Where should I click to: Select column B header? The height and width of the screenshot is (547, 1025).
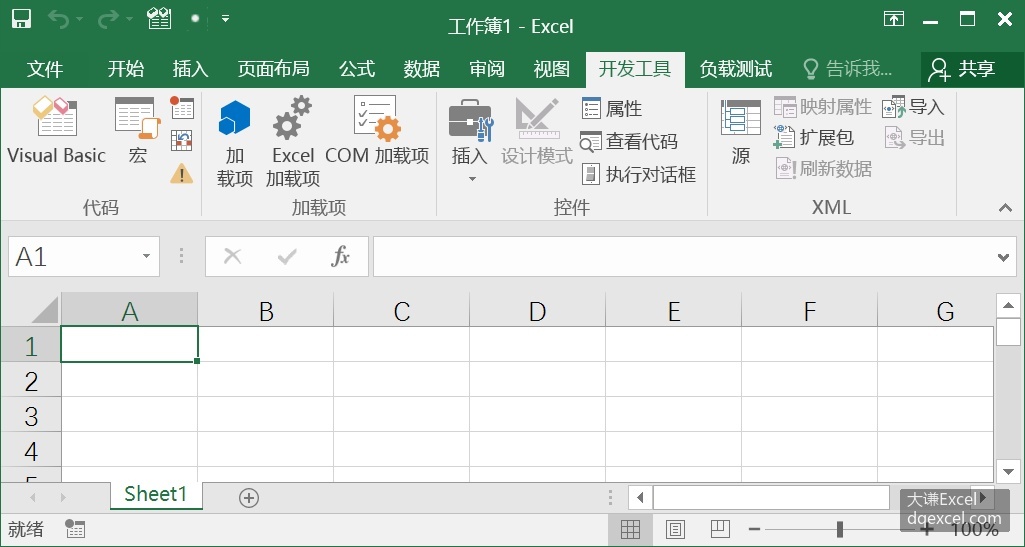click(266, 311)
